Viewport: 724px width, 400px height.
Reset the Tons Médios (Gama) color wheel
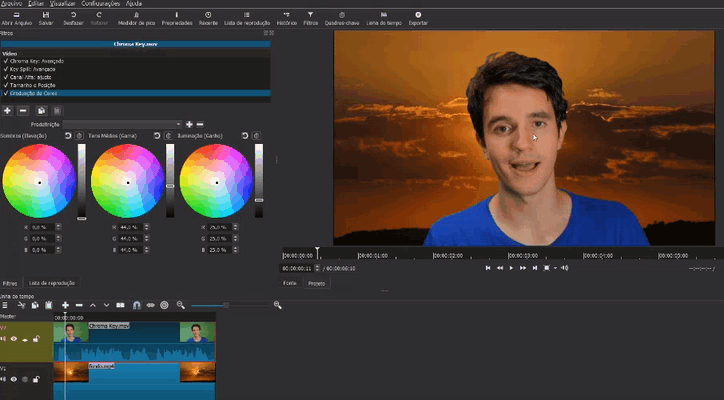[157, 136]
